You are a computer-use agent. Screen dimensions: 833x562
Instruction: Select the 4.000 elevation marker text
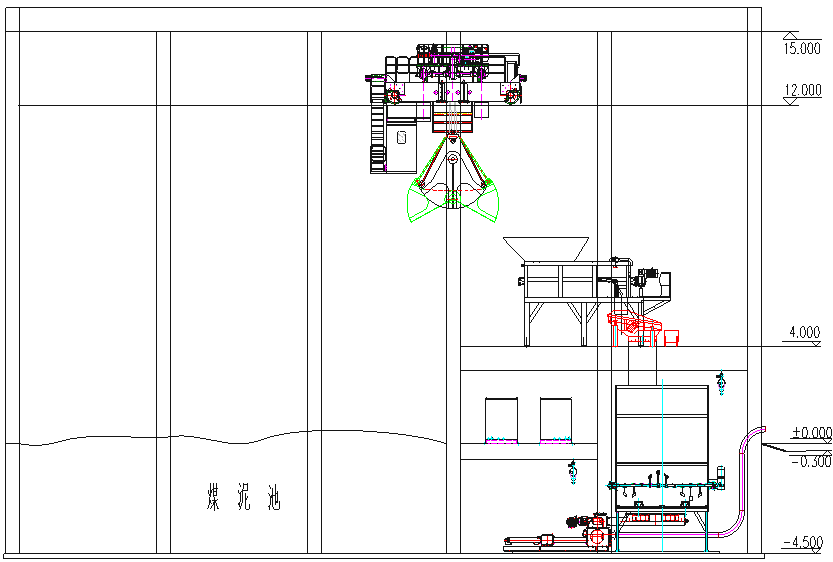(804, 332)
